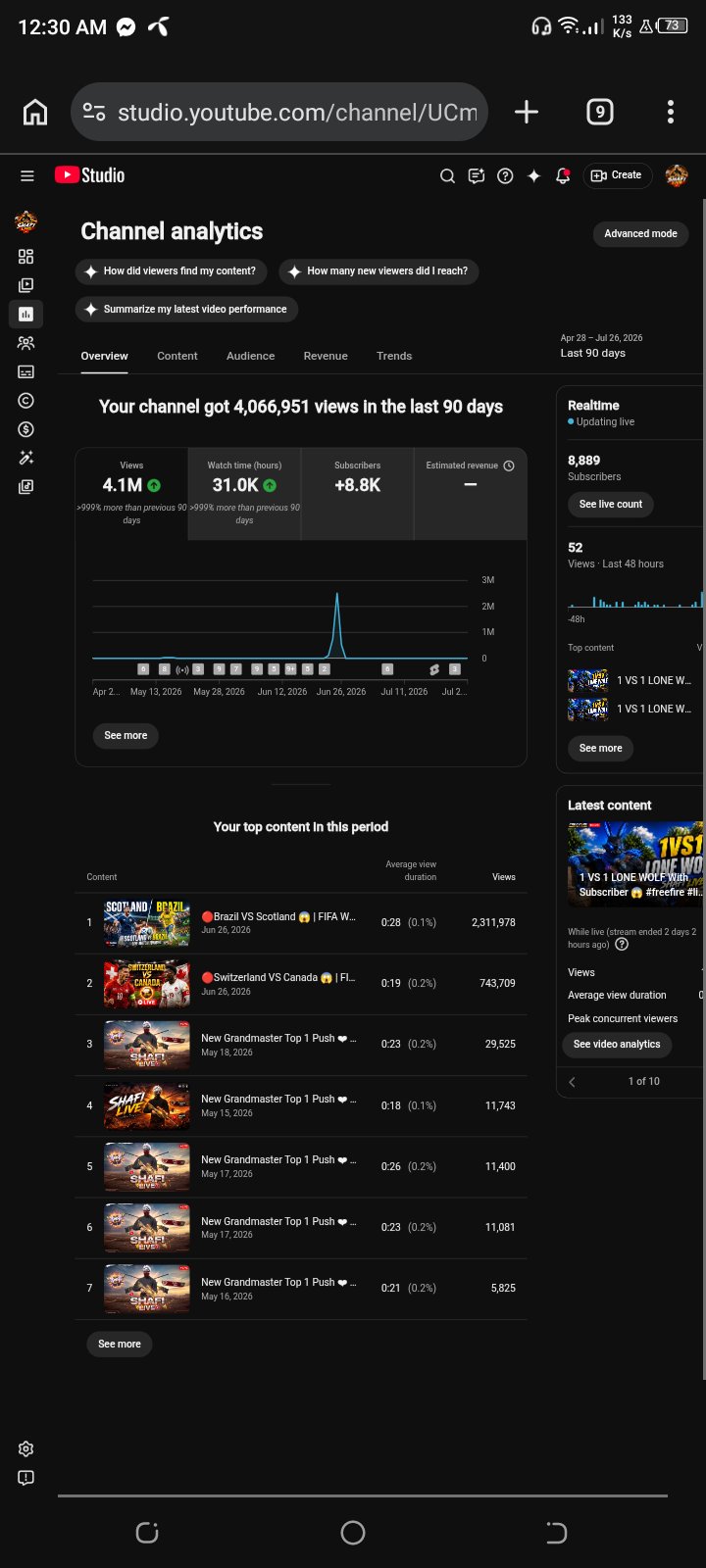The width and height of the screenshot is (706, 1568).
Task: Select the Watch time (hours) card
Action: click(244, 494)
